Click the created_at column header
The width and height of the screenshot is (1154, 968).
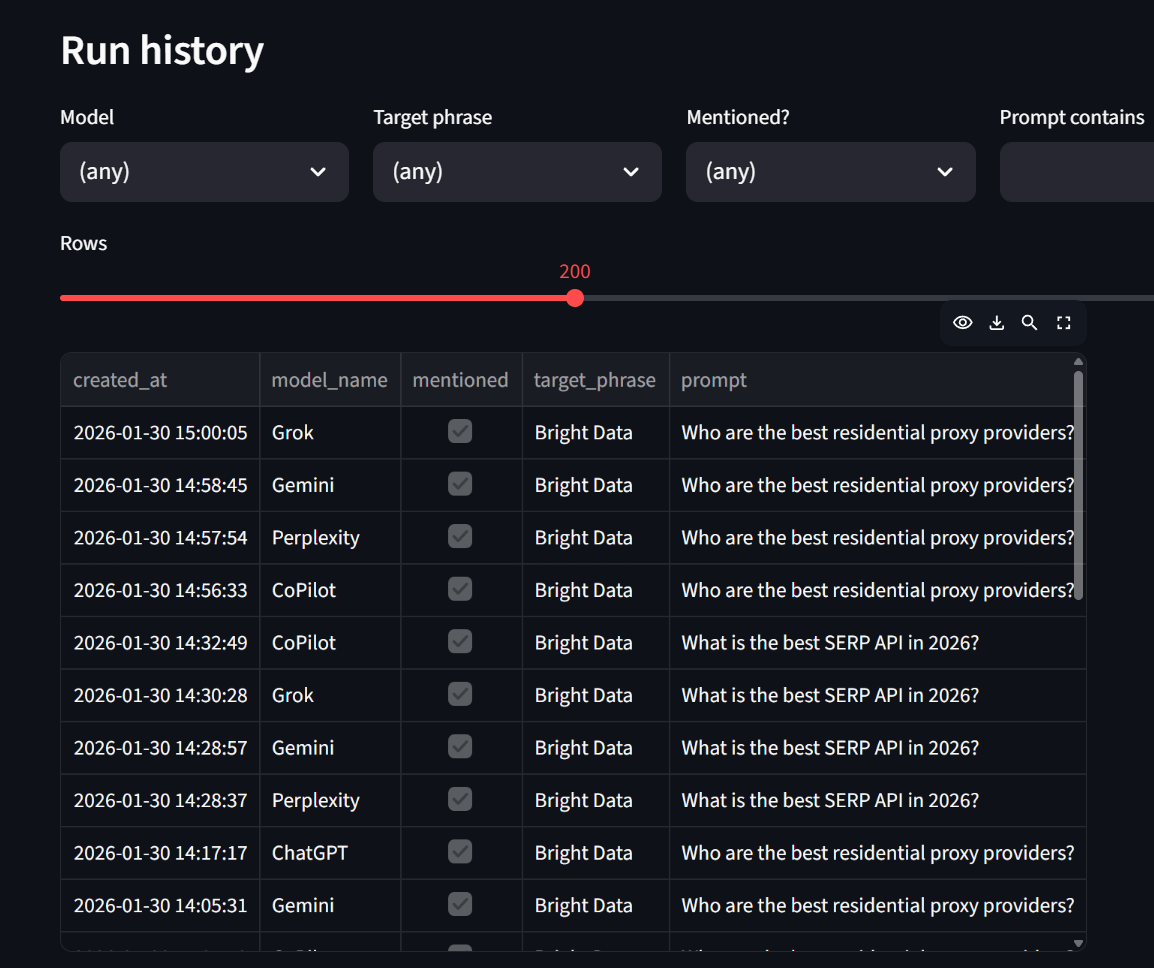pos(120,379)
